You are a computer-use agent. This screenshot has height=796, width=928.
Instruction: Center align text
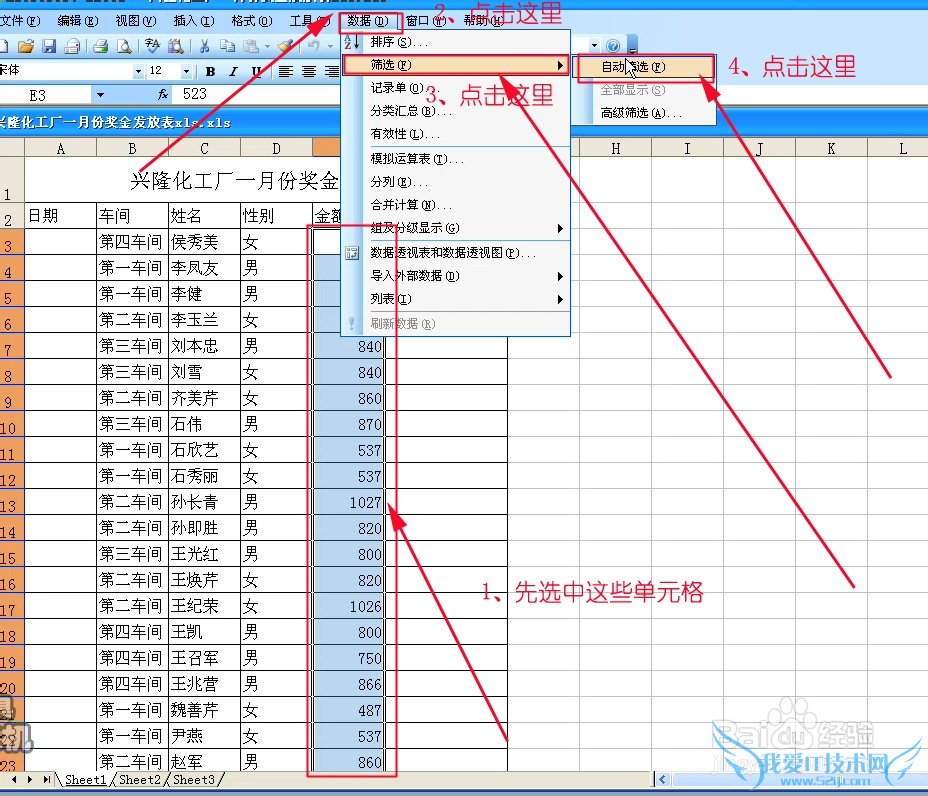point(309,72)
